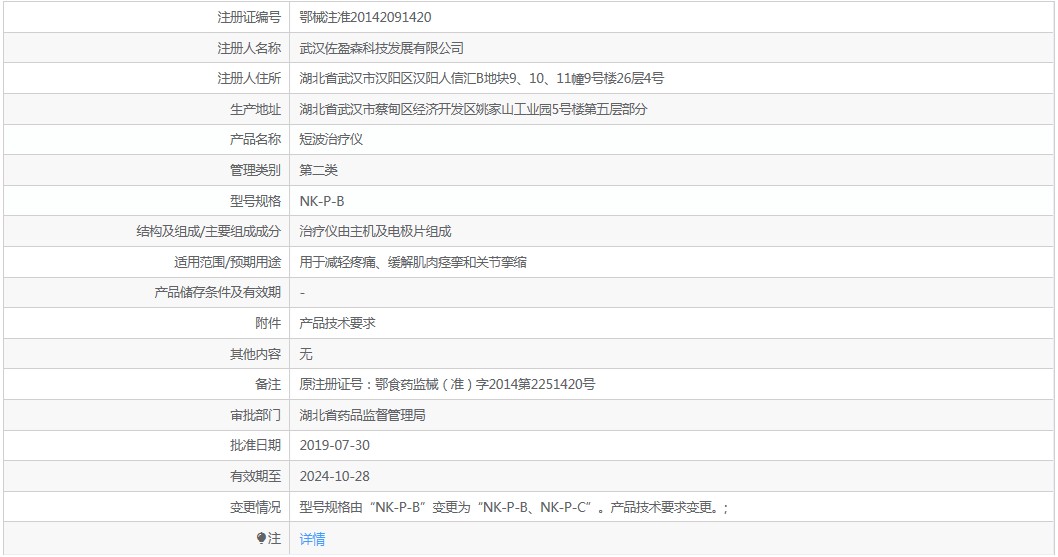This screenshot has height=557, width=1058.
Task: Select the approval date 2019-07-30
Action: tap(335, 446)
